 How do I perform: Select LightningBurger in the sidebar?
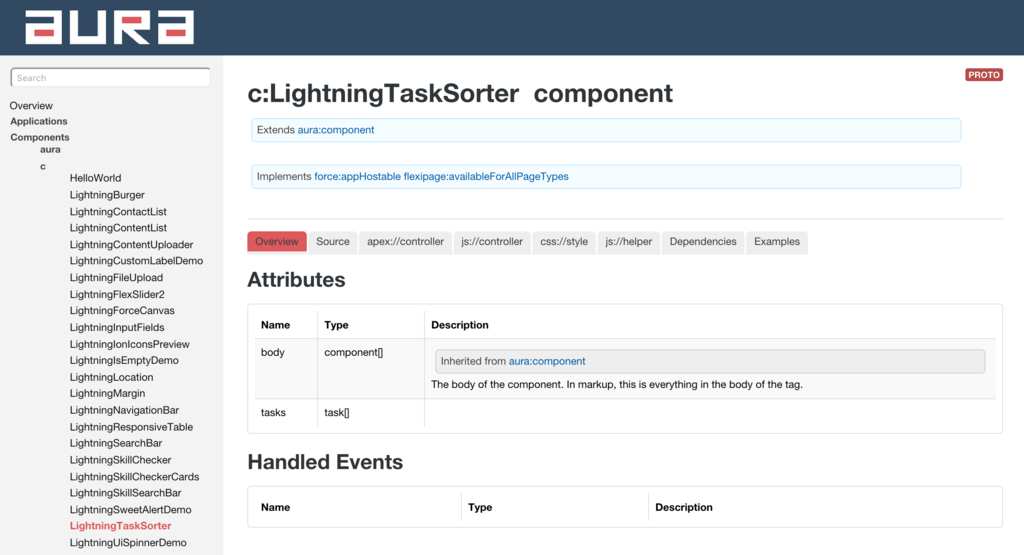(x=107, y=195)
